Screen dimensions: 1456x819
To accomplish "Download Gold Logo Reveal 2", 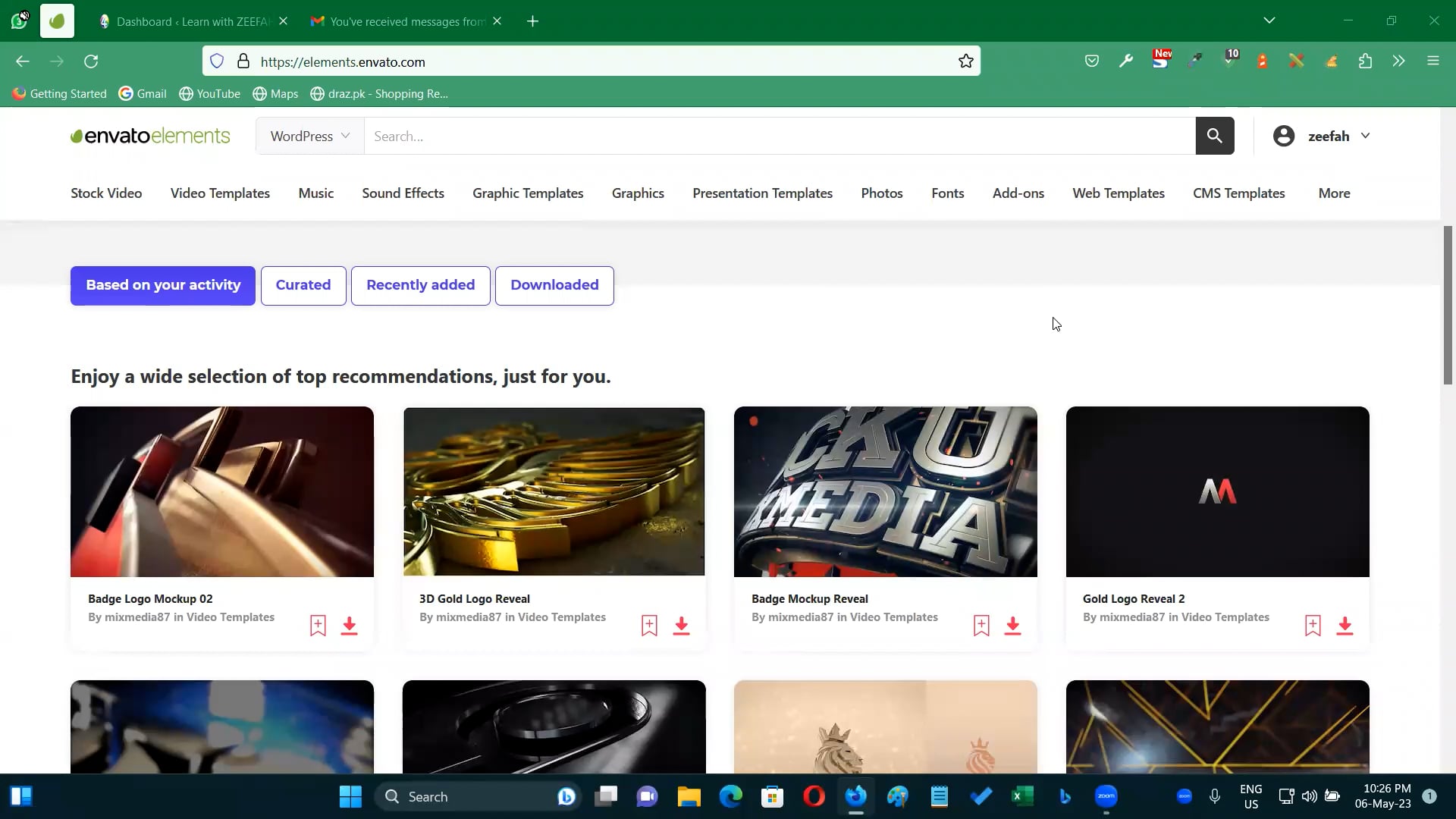I will [1345, 626].
